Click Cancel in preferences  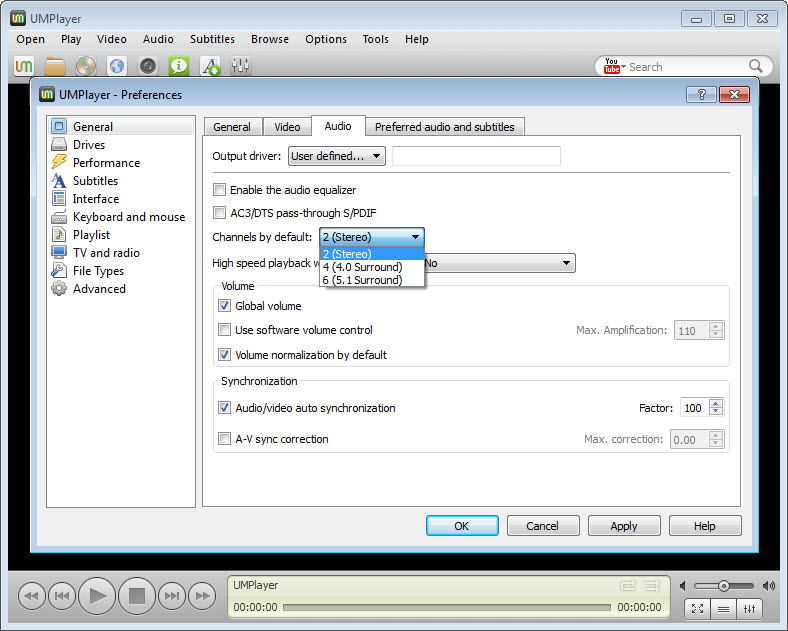tap(543, 525)
